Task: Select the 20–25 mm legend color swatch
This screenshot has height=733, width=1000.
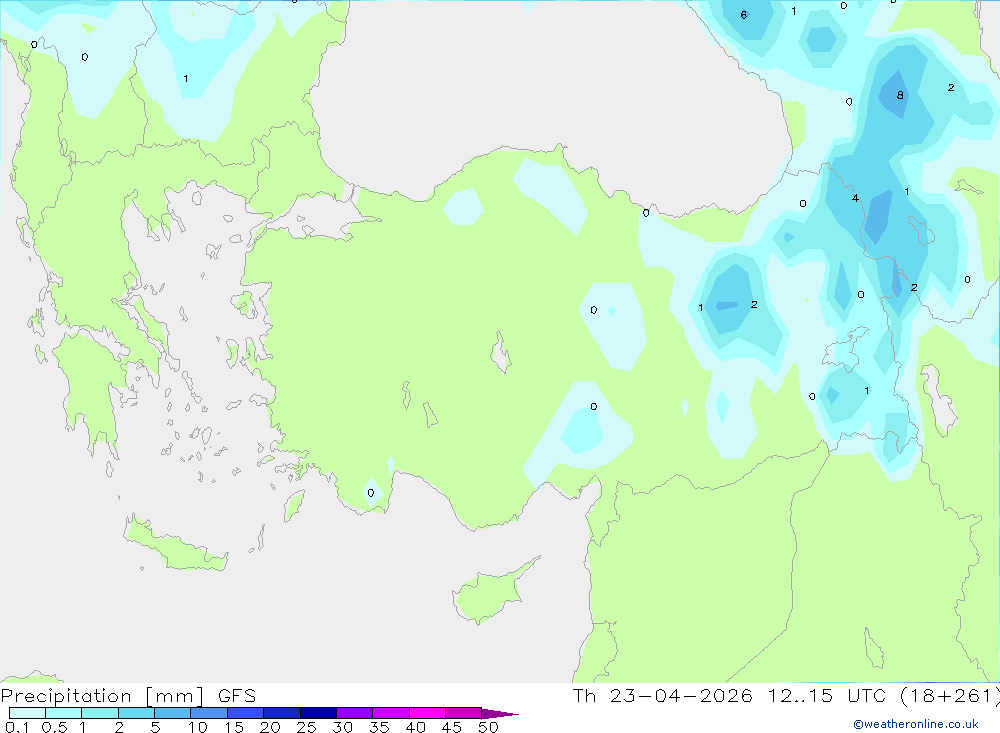Action: (281, 713)
